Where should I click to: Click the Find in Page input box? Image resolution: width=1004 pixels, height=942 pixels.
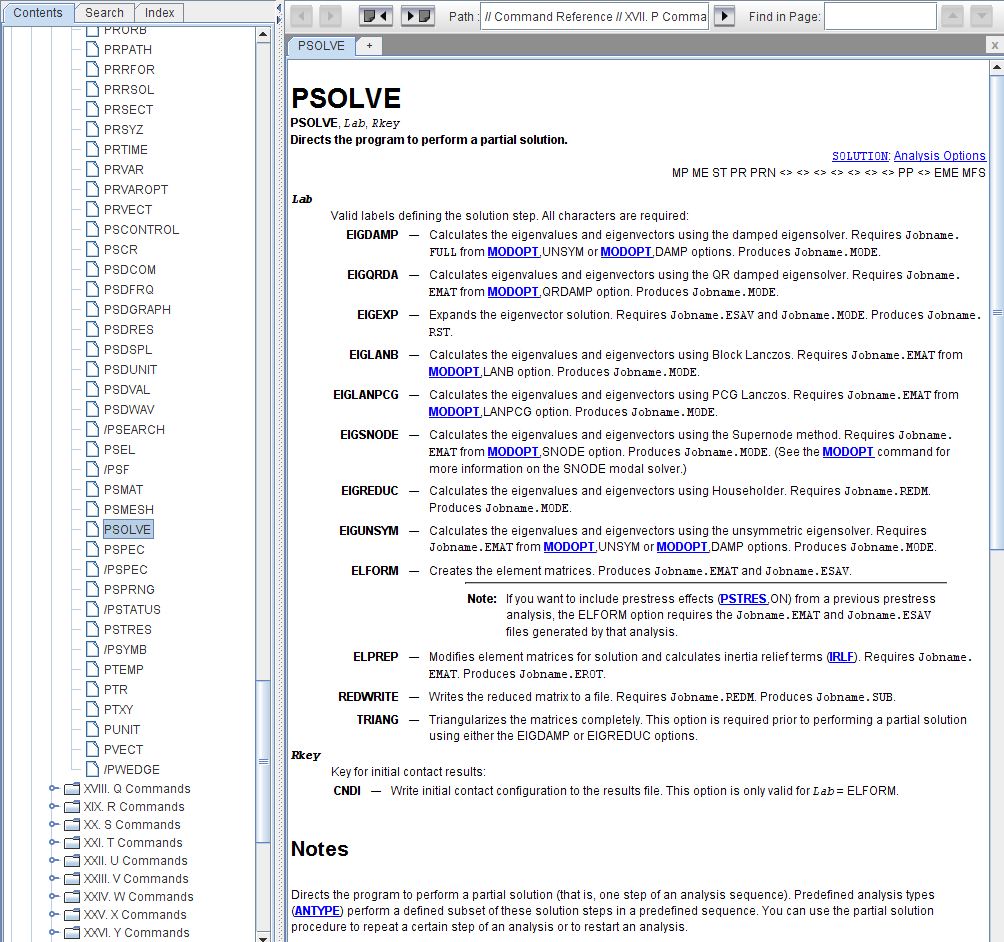[x=880, y=16]
